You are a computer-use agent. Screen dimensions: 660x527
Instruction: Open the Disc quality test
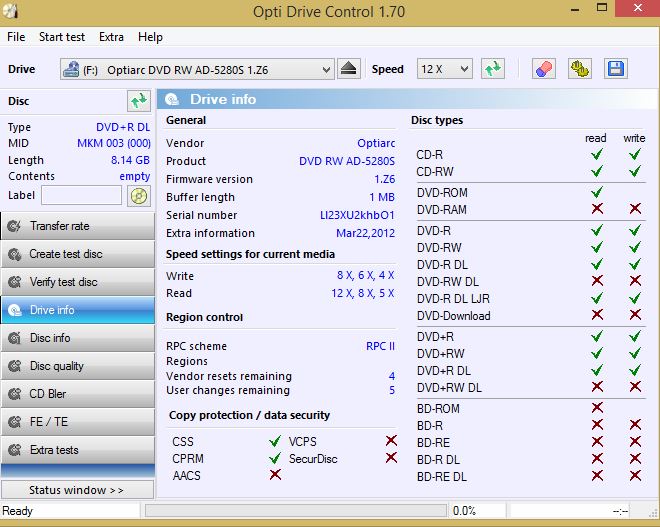click(x=78, y=366)
